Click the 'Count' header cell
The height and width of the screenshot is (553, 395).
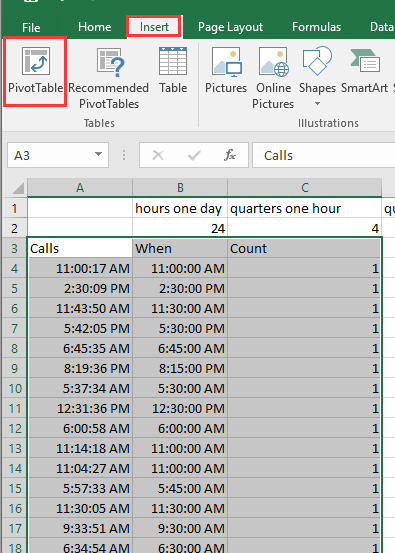point(305,248)
